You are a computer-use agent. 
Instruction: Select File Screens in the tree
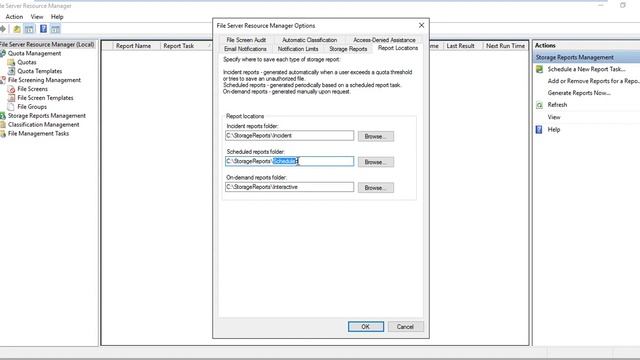(x=33, y=89)
